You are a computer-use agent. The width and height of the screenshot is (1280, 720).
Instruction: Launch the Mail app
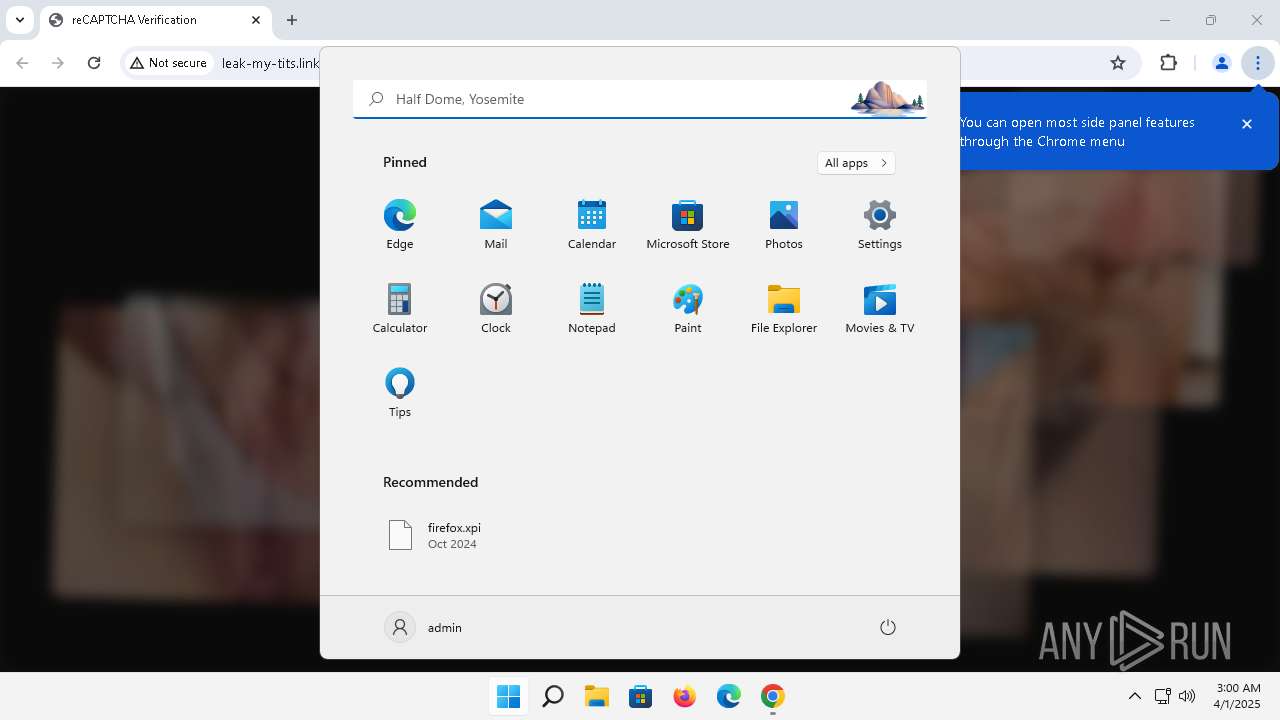click(496, 225)
